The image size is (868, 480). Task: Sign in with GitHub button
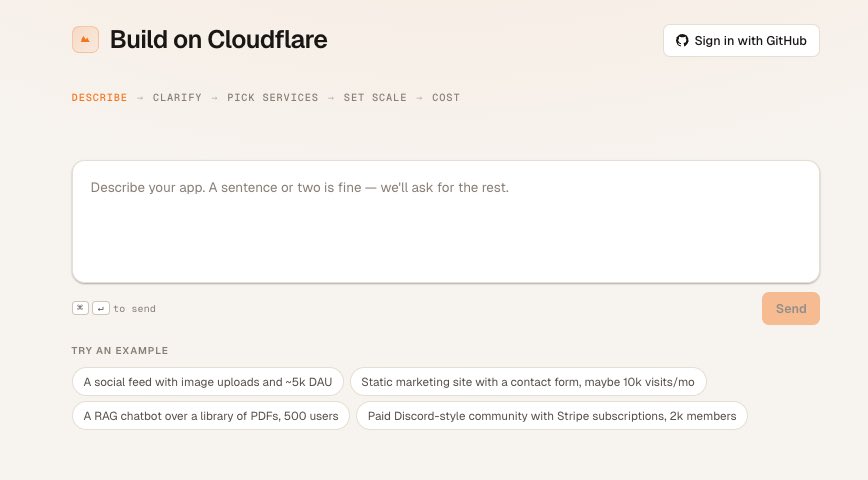coord(741,40)
